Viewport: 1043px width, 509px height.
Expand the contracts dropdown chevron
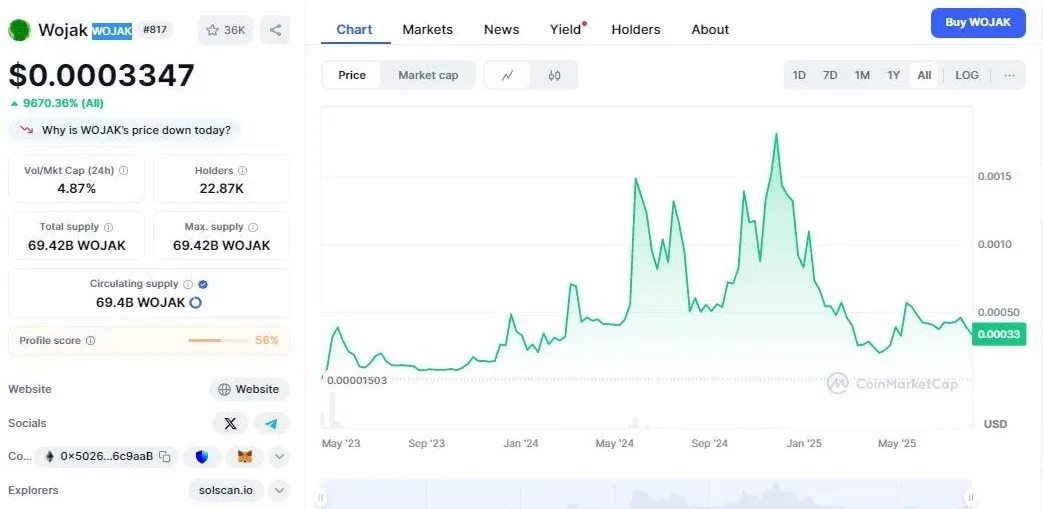tap(279, 456)
